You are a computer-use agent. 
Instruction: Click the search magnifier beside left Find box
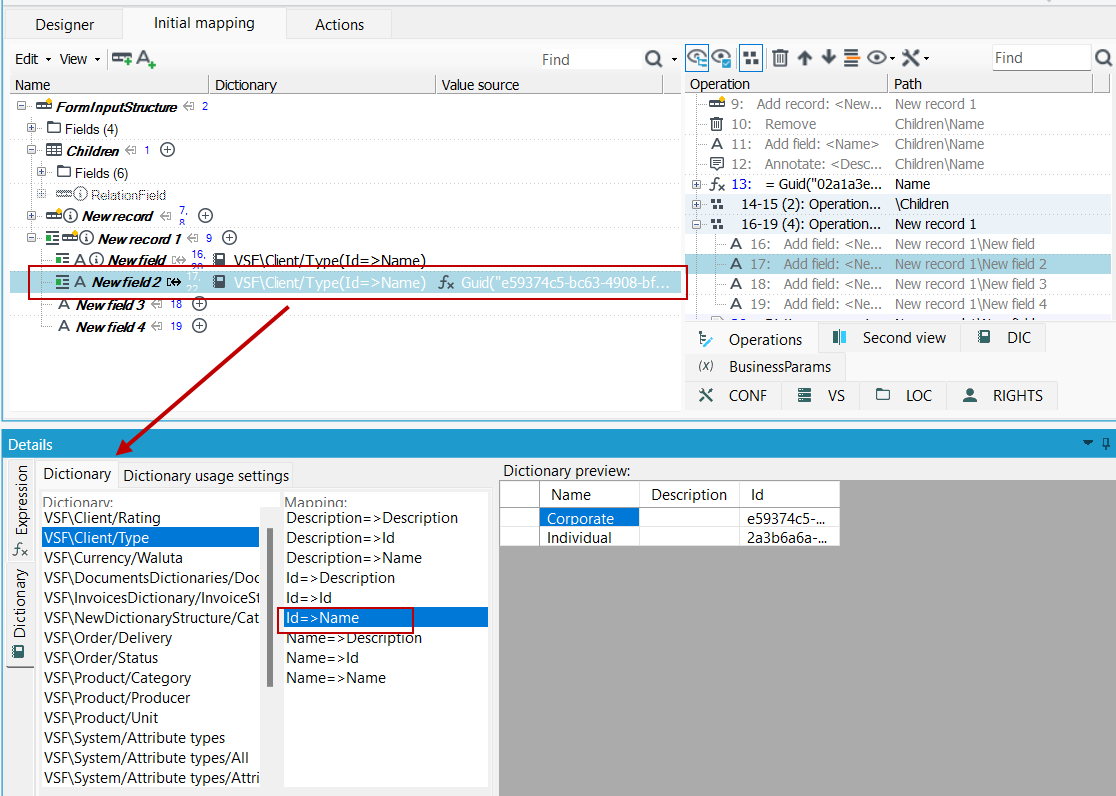653,59
